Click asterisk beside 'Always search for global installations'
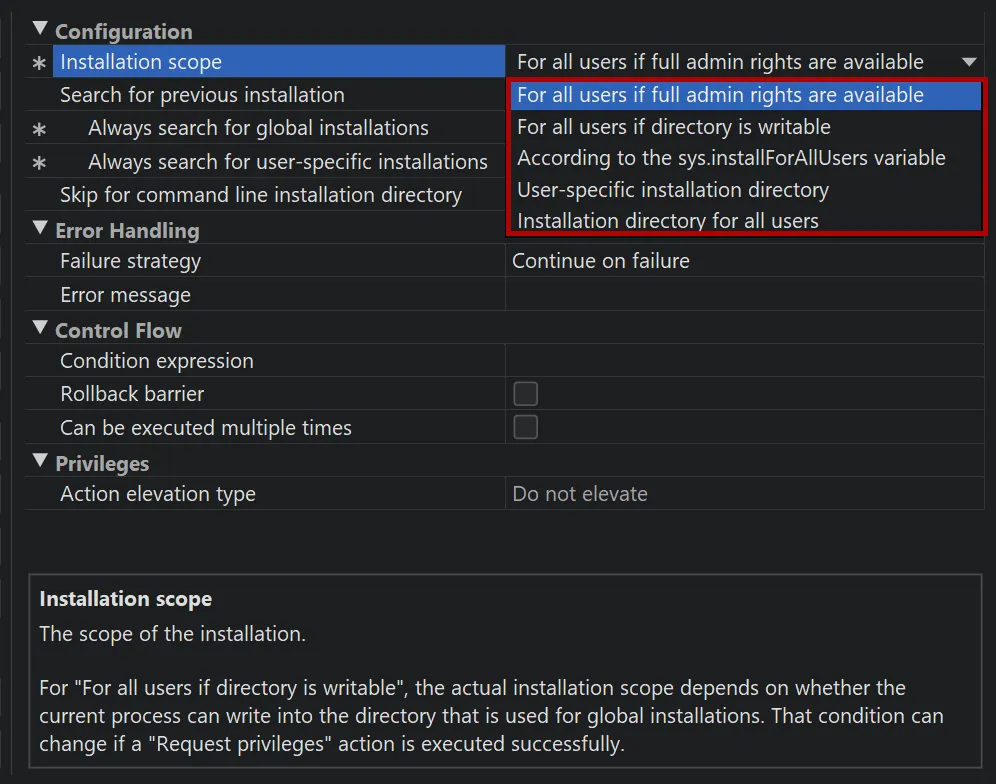The height and width of the screenshot is (784, 996). tap(40, 129)
